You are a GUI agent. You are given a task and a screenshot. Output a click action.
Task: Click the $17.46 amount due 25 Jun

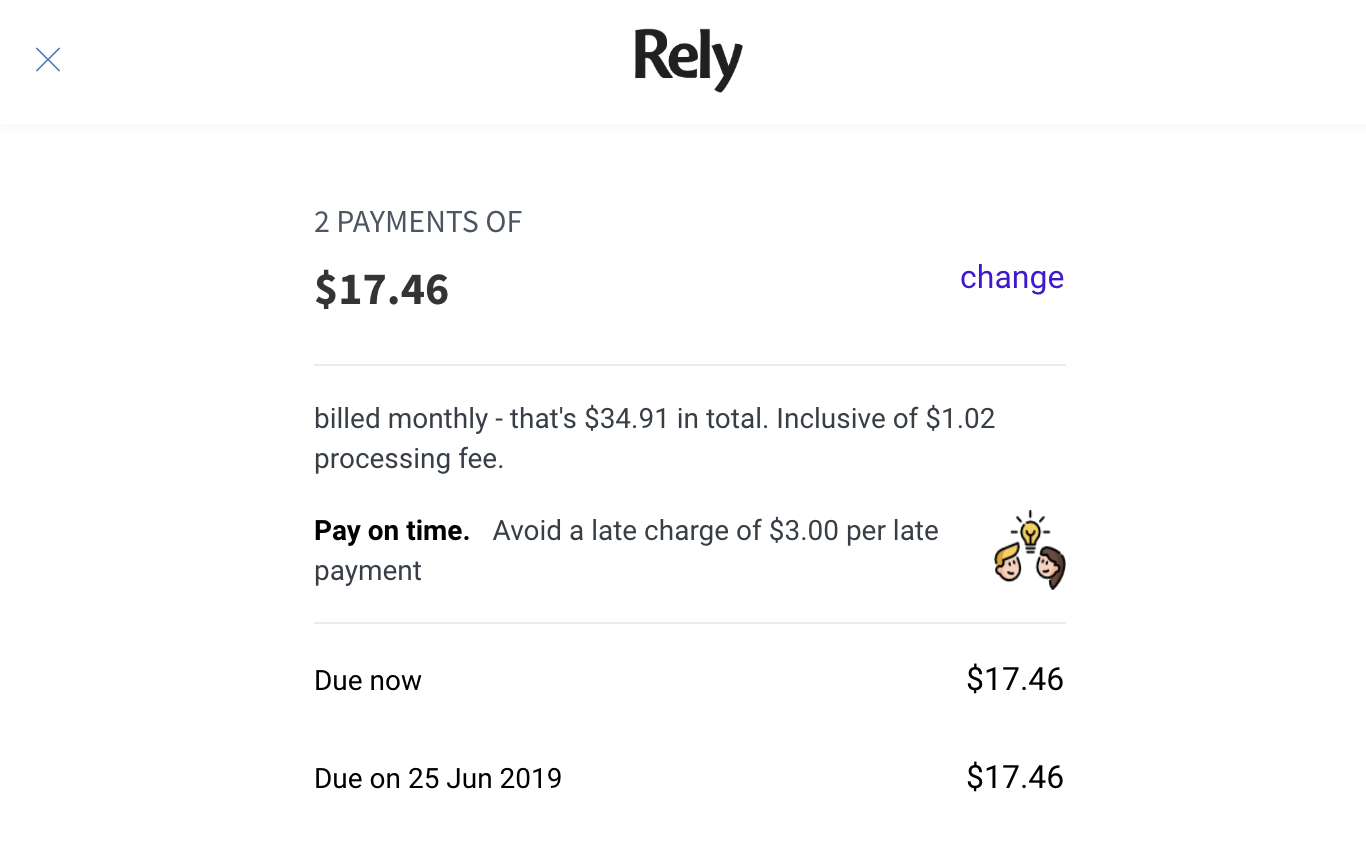[x=1015, y=777]
